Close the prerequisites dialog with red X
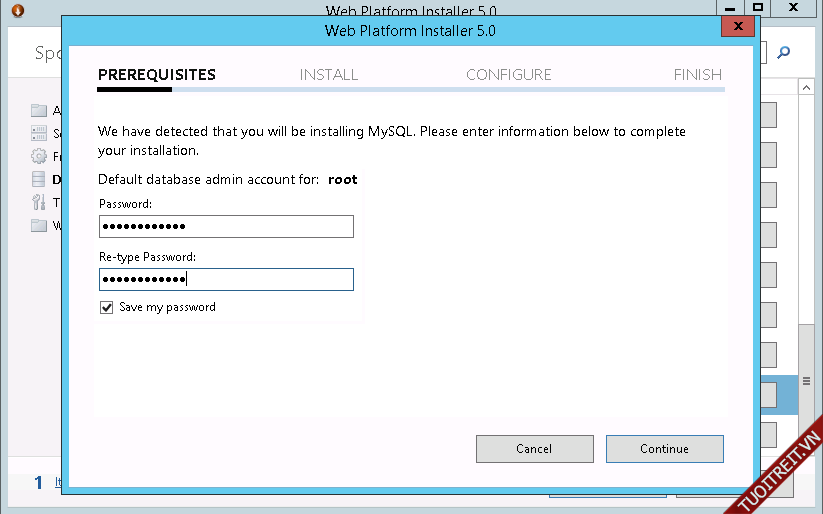Screen dimensions: 823x514 tap(737, 27)
